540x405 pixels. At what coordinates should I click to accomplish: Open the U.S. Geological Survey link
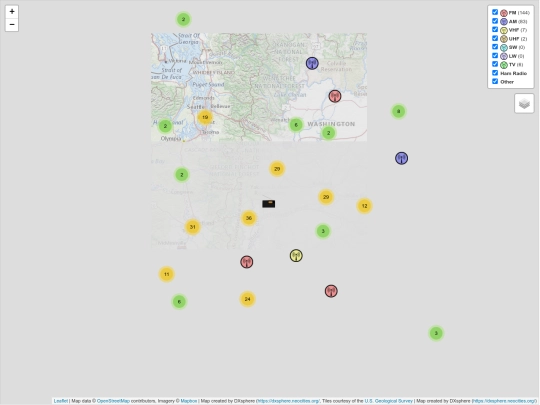tap(388, 401)
